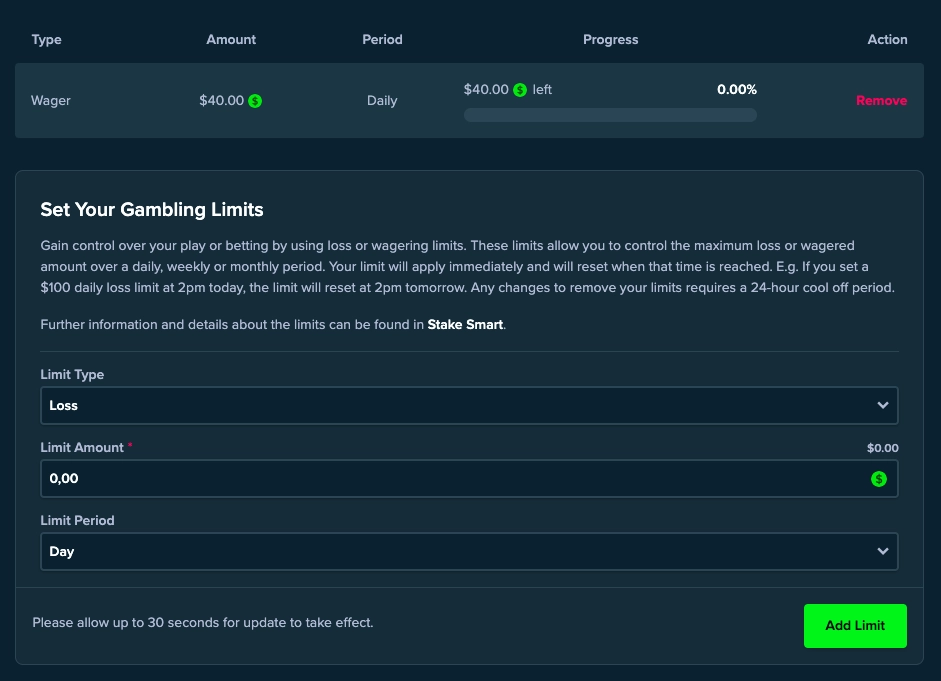
Task: Open the Limit Period selector showing Day
Action: [469, 551]
